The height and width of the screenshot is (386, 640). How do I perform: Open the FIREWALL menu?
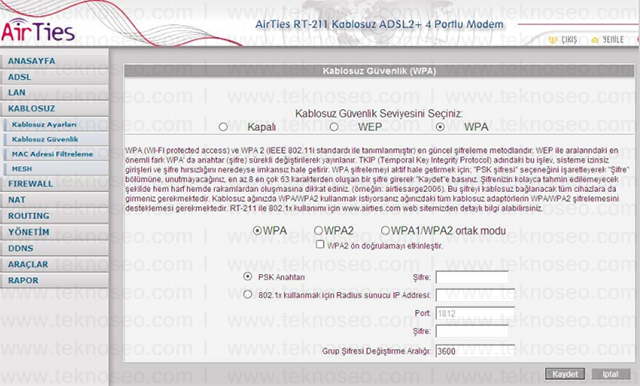[x=54, y=184]
